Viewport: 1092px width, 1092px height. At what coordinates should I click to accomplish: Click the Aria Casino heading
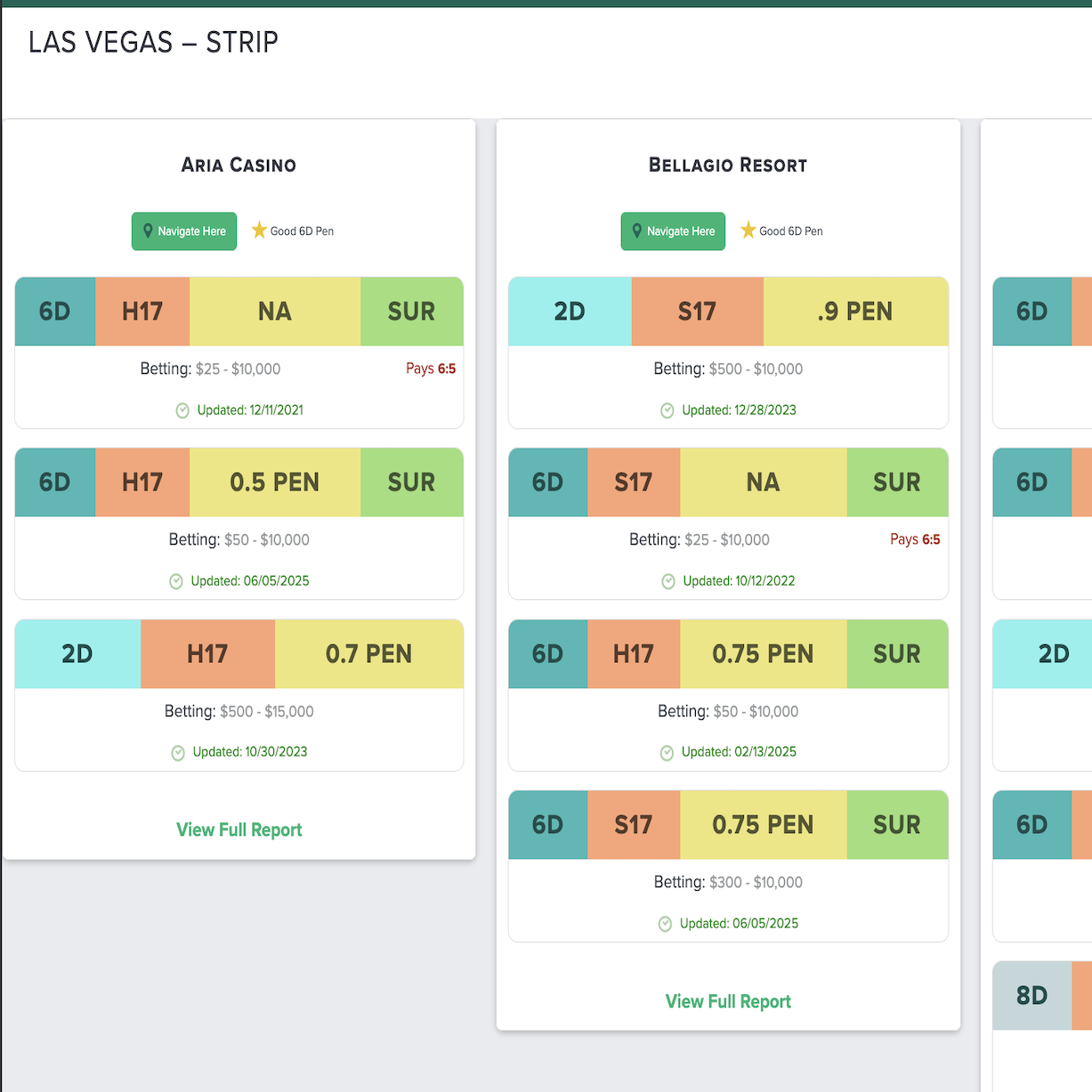[239, 165]
